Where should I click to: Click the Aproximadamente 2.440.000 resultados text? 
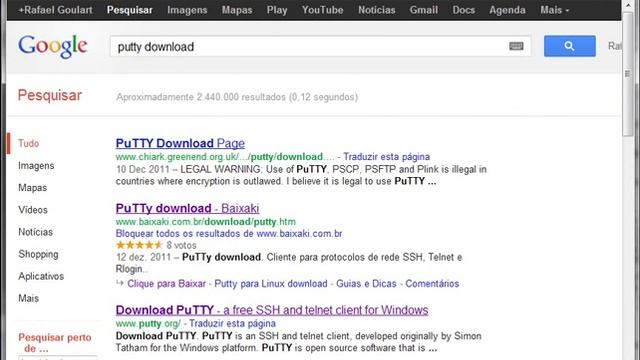click(237, 97)
